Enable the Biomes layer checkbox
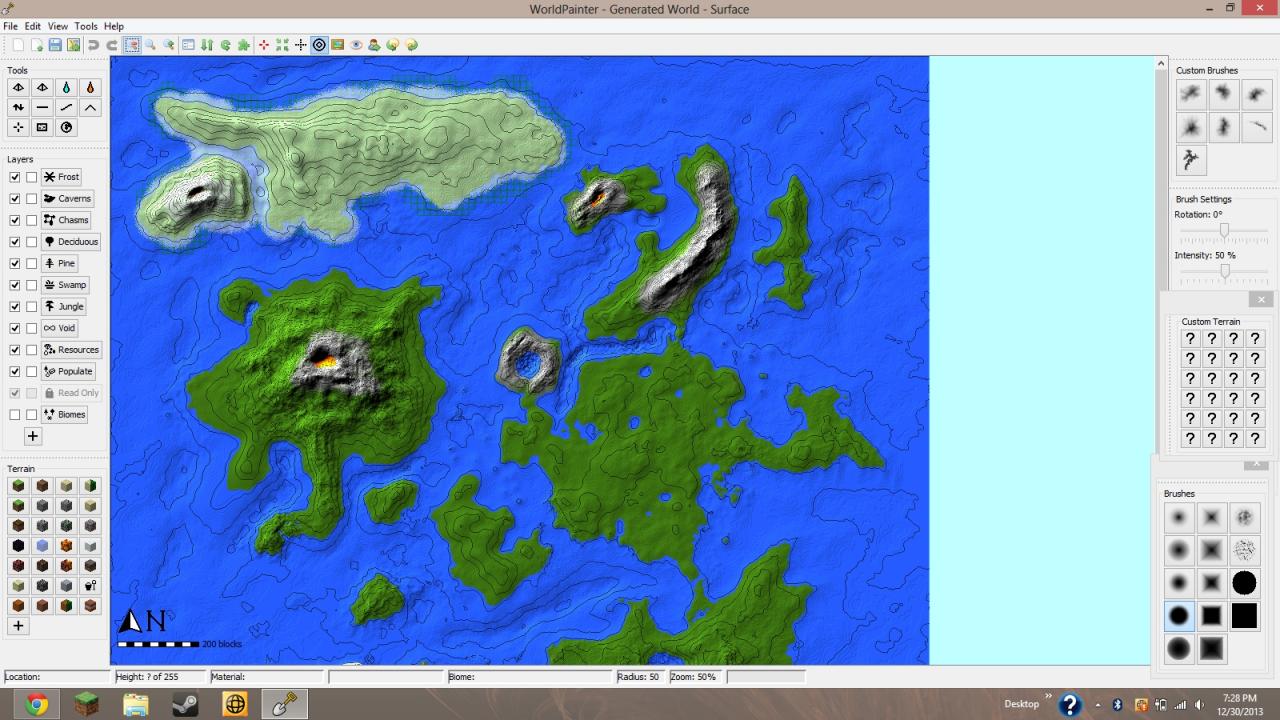1280x720 pixels. 16,414
